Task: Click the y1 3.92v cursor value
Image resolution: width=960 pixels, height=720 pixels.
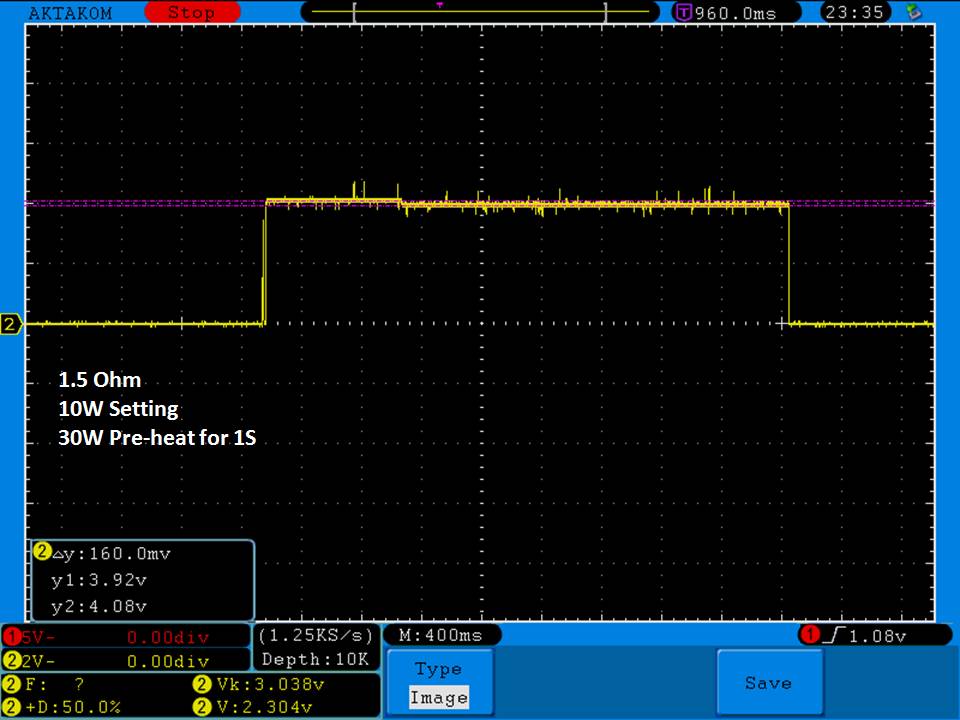Action: pyautogui.click(x=98, y=579)
